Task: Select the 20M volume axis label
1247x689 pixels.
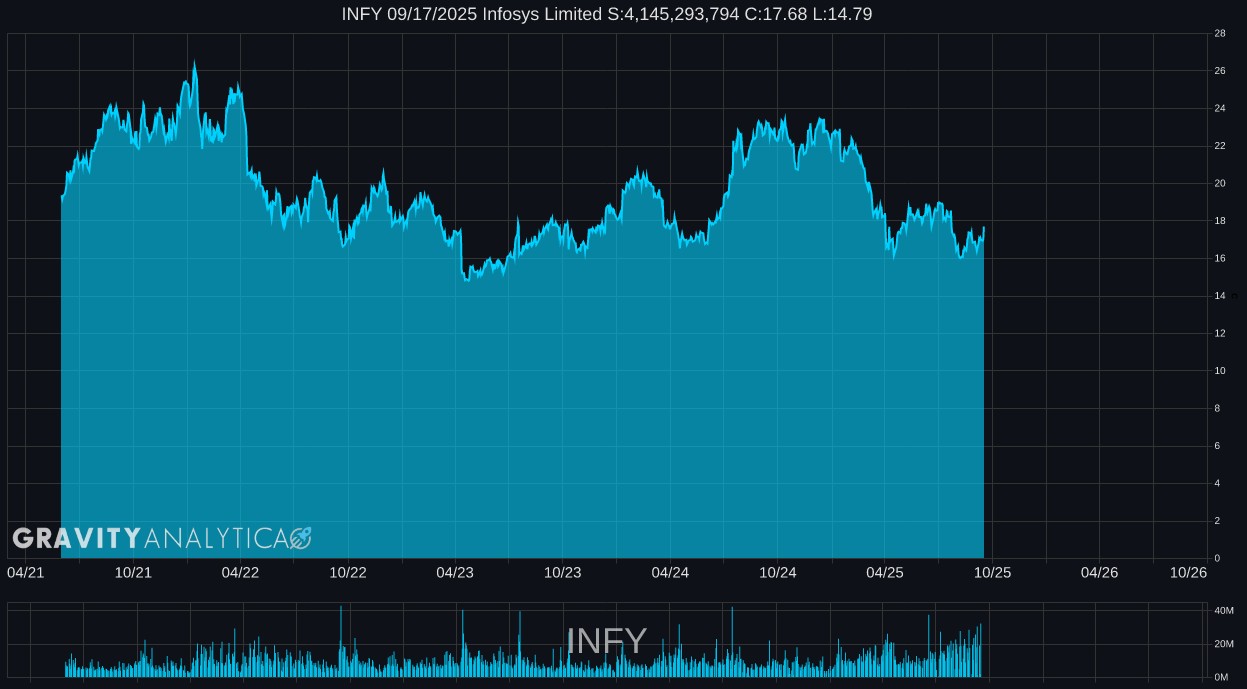Action: pyautogui.click(x=1224, y=644)
